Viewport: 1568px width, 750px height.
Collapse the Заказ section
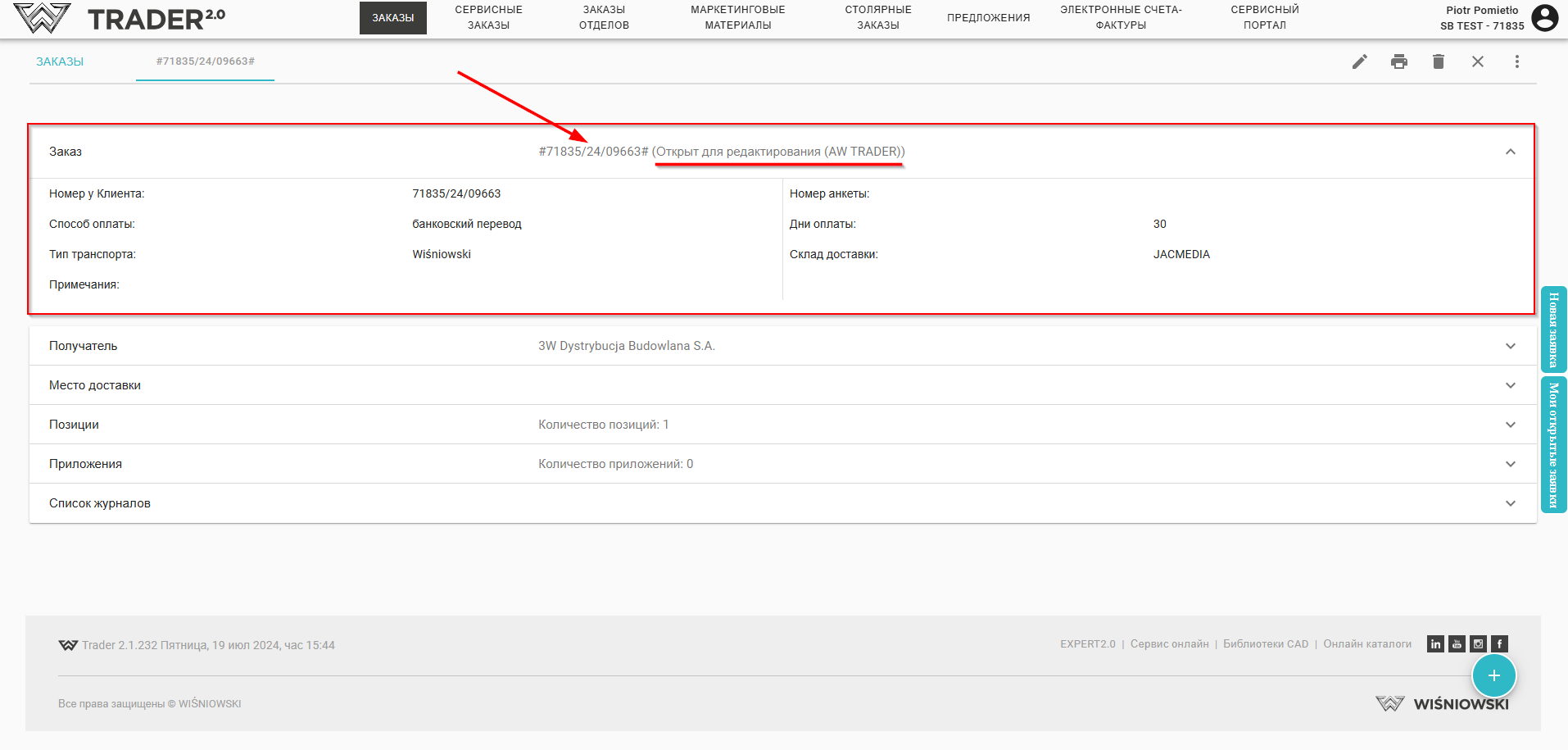pos(1510,152)
